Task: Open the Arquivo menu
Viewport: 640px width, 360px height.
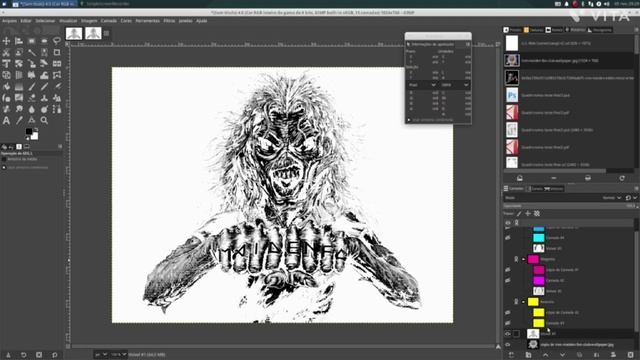Action: (9, 21)
